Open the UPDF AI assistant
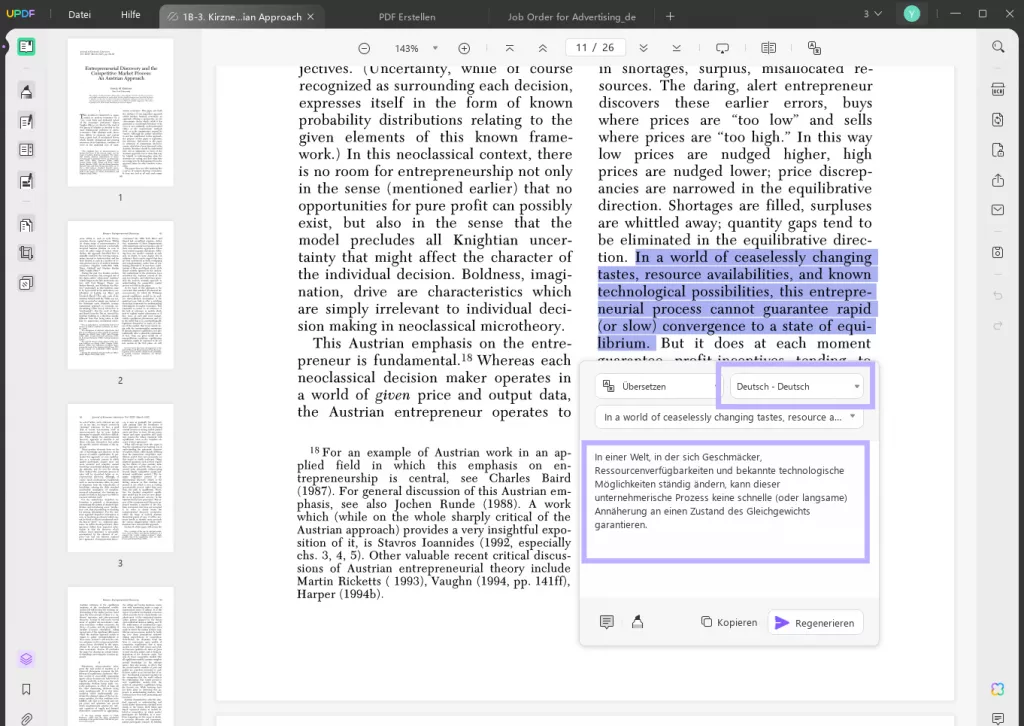Screen dimensions: 1024x726 pyautogui.click(x=997, y=689)
